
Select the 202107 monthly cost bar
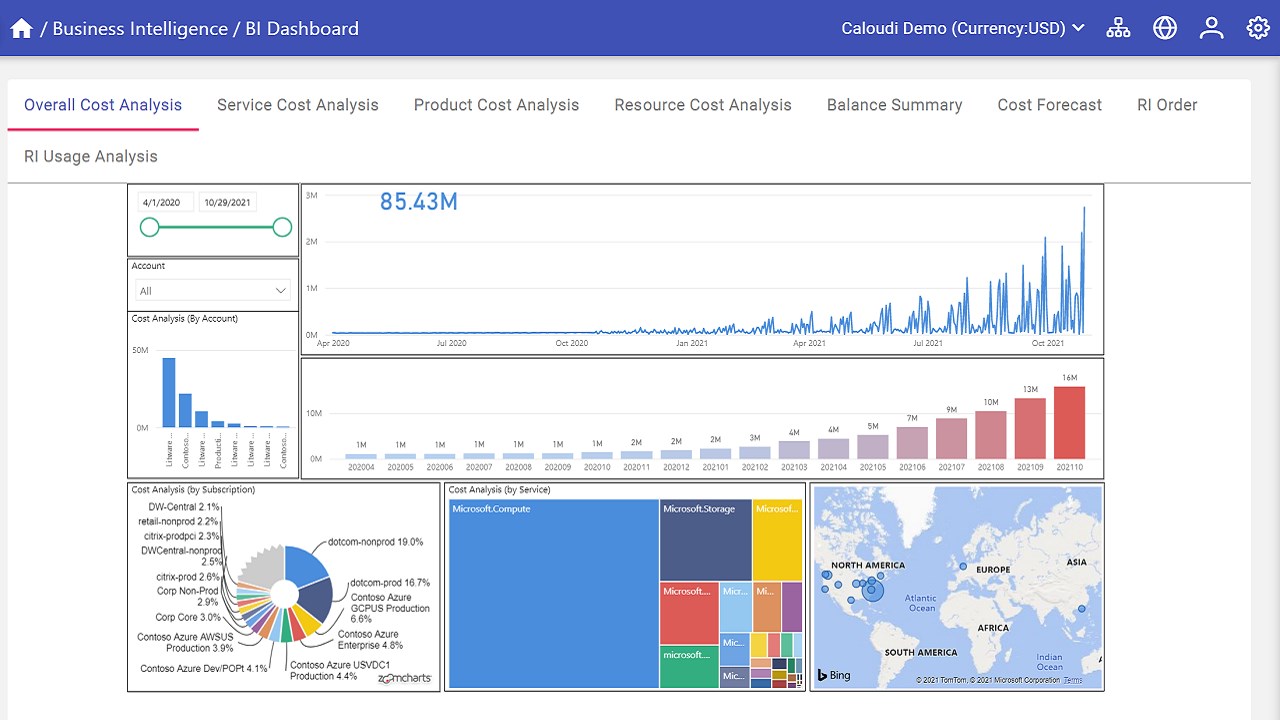[951, 438]
